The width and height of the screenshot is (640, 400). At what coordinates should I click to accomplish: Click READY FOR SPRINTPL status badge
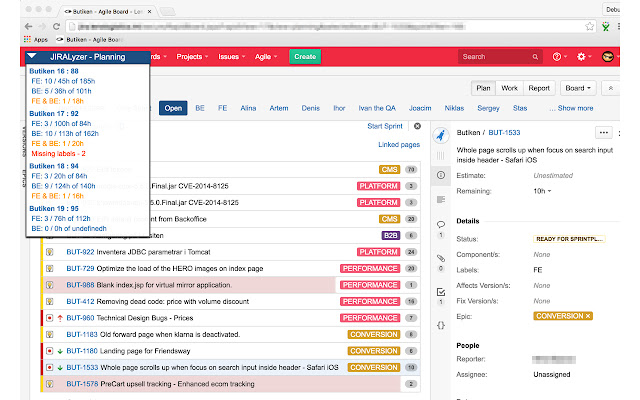point(569,239)
